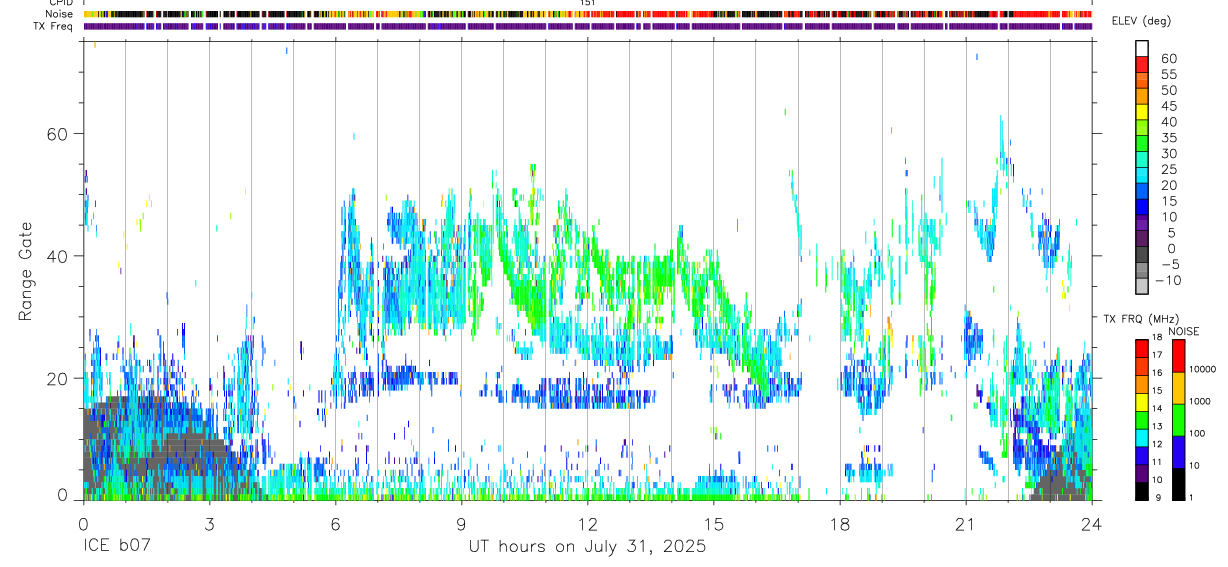The height and width of the screenshot is (567, 1228).
Task: Select the yellow 40–45 ELEV colorbar segment
Action: tap(1142, 113)
